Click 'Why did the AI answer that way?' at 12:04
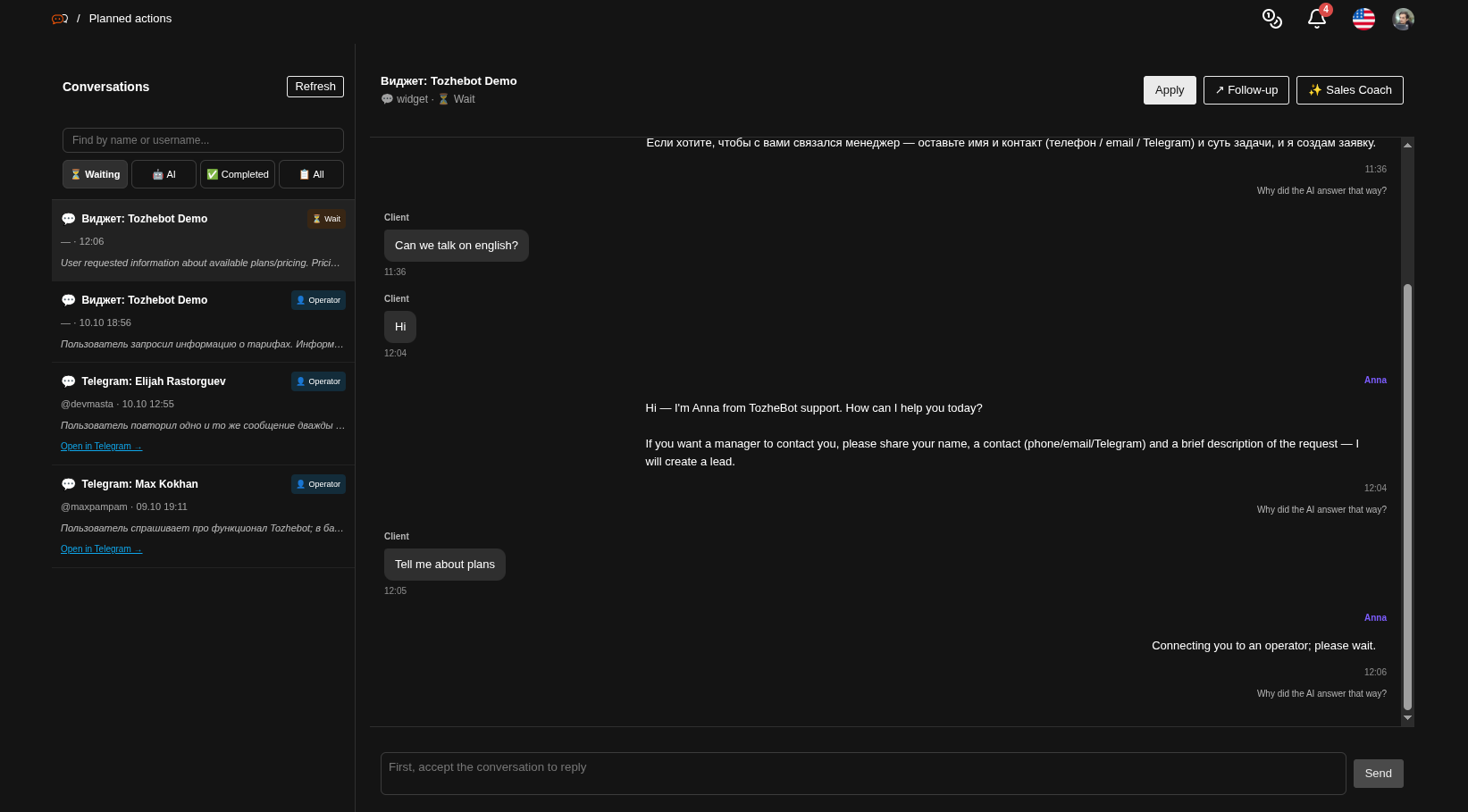Viewport: 1468px width, 812px height. click(1321, 510)
